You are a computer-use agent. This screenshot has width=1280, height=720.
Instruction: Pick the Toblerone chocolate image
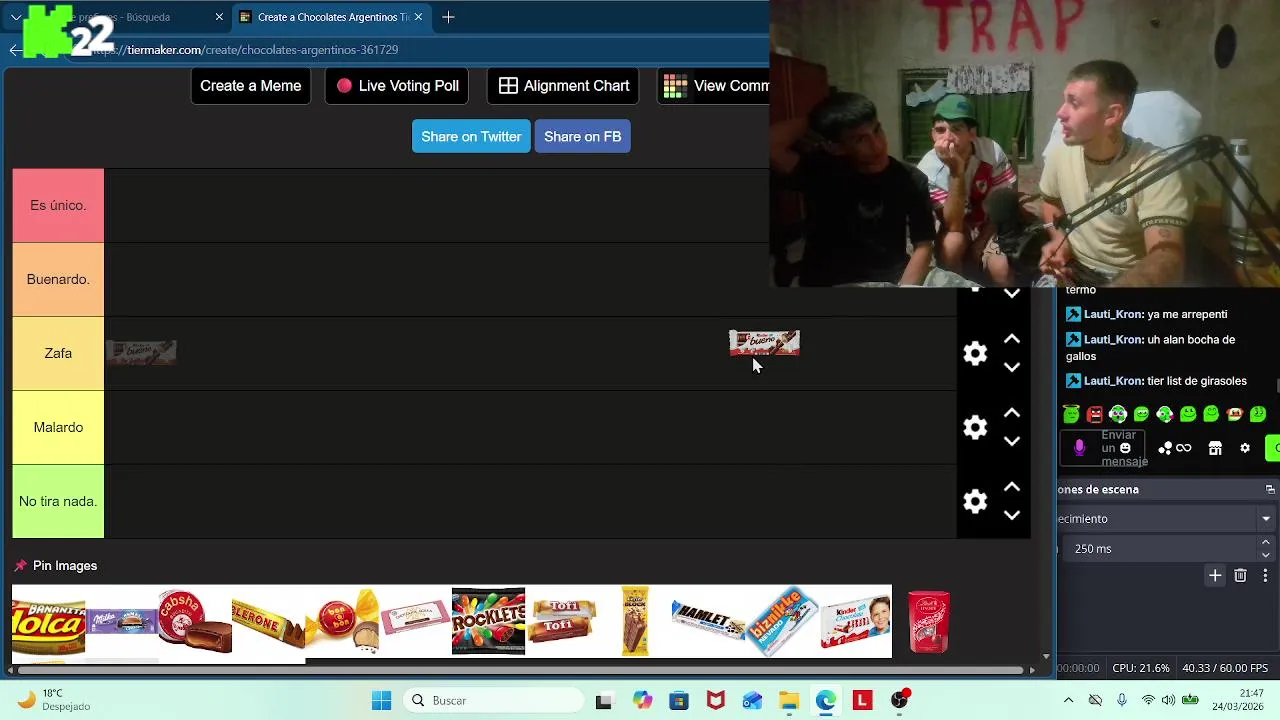[268, 622]
